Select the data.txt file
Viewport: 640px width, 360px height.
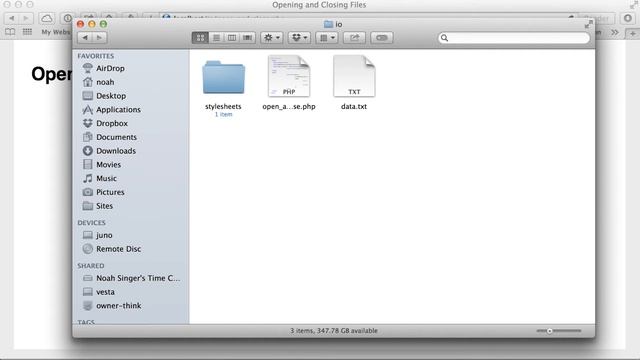coord(354,76)
